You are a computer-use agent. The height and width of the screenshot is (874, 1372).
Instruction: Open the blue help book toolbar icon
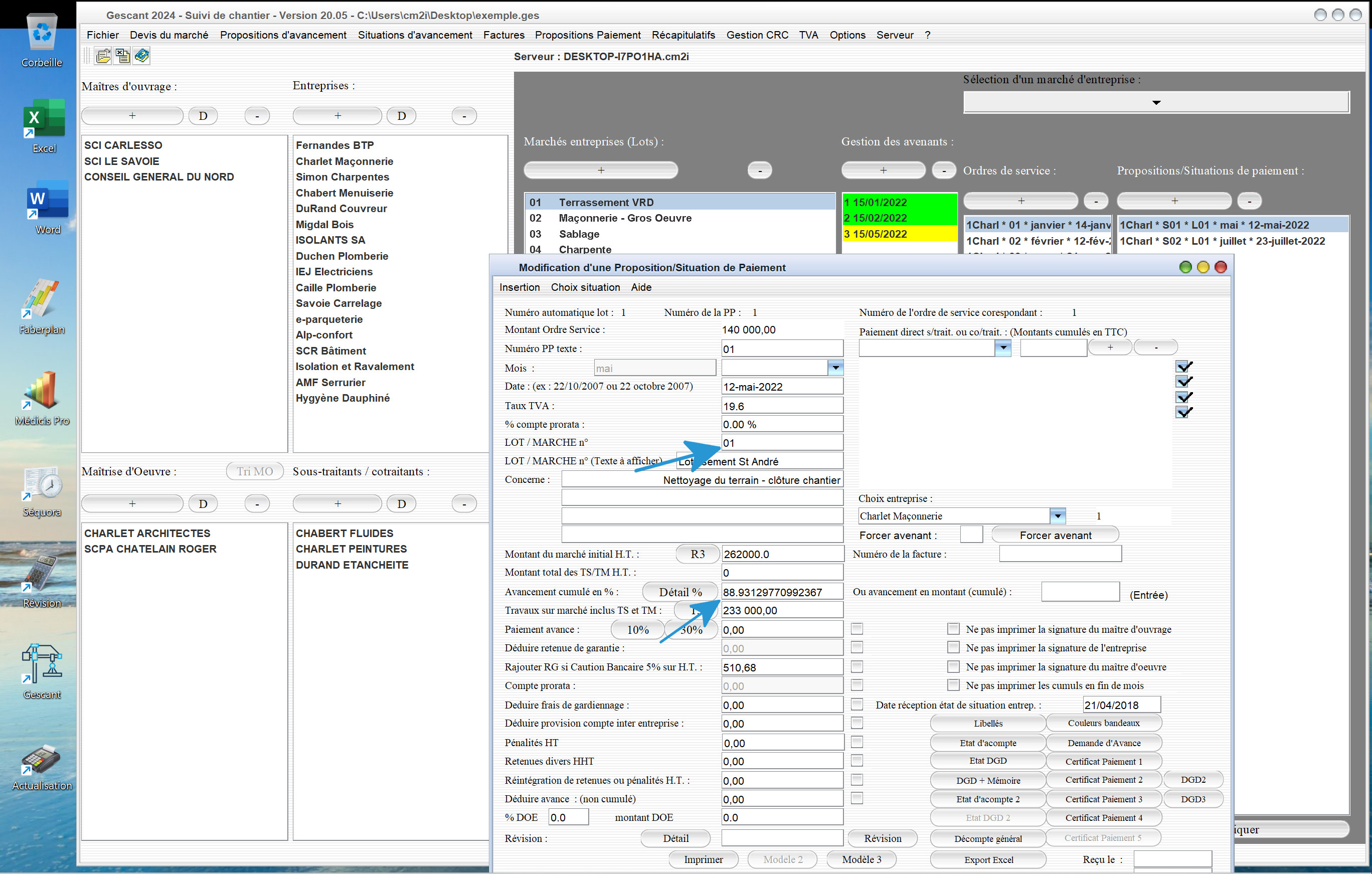[x=142, y=55]
